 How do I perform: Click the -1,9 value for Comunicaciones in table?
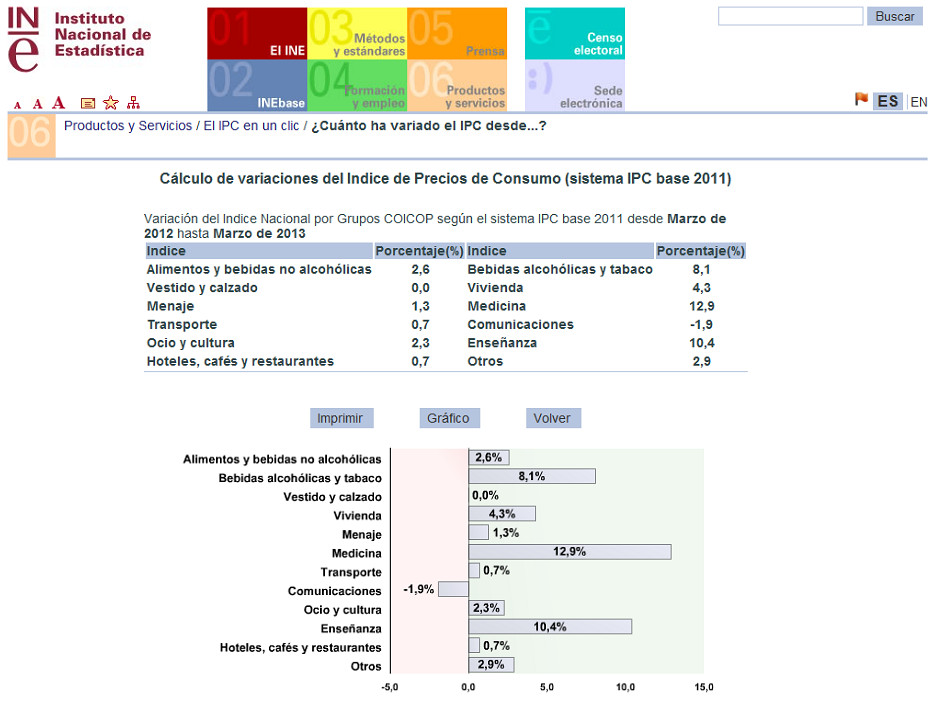point(701,324)
